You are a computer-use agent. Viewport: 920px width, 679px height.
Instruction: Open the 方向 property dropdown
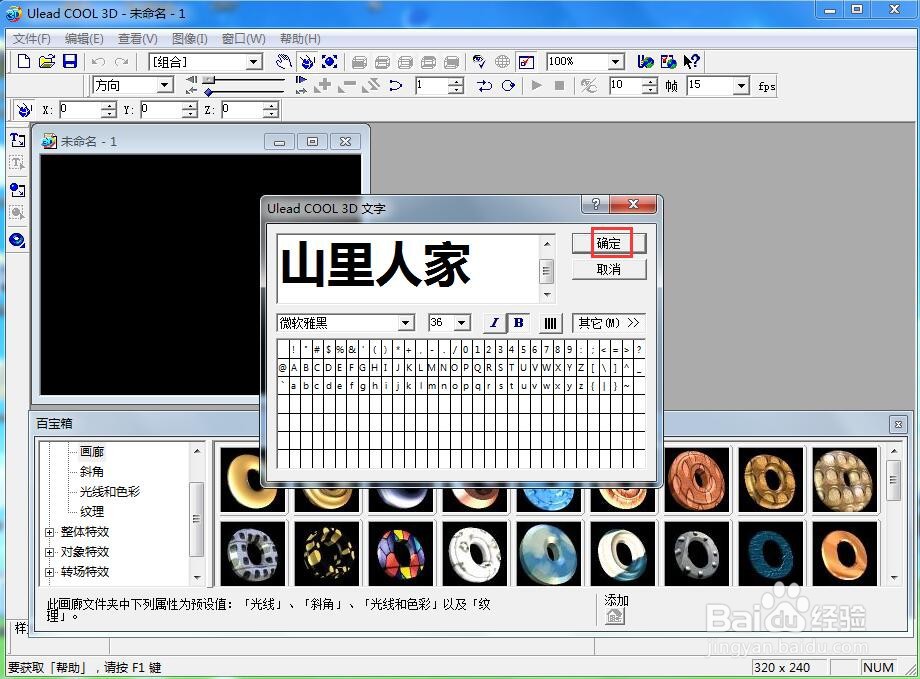(165, 86)
